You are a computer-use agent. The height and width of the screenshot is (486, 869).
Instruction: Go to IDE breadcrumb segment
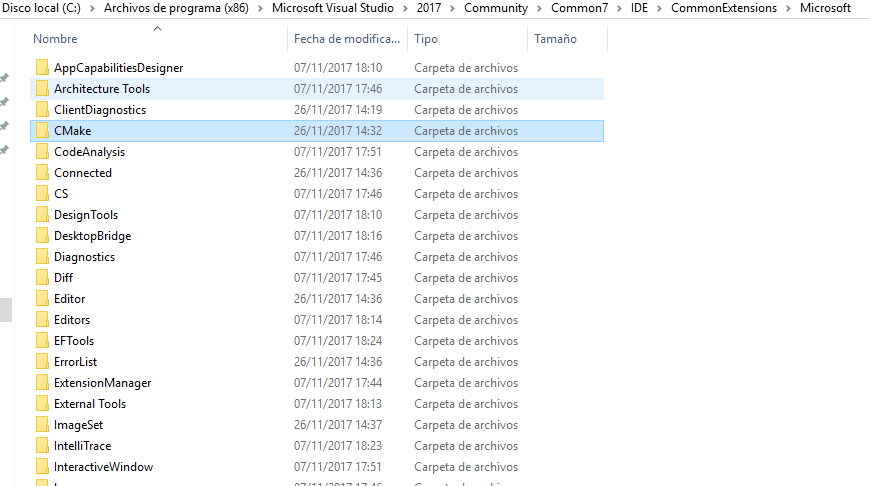click(639, 8)
